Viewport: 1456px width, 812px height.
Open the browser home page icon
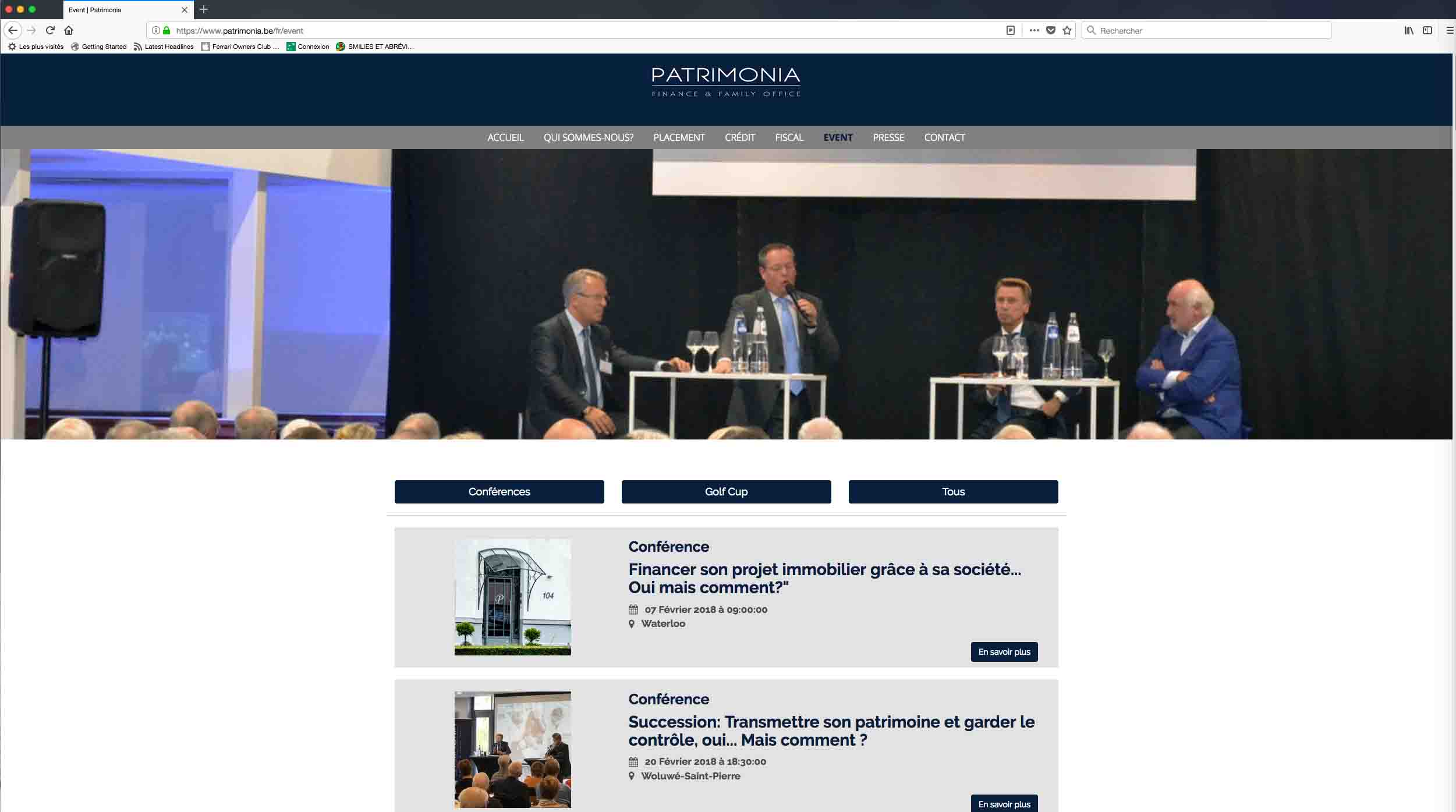(x=69, y=30)
